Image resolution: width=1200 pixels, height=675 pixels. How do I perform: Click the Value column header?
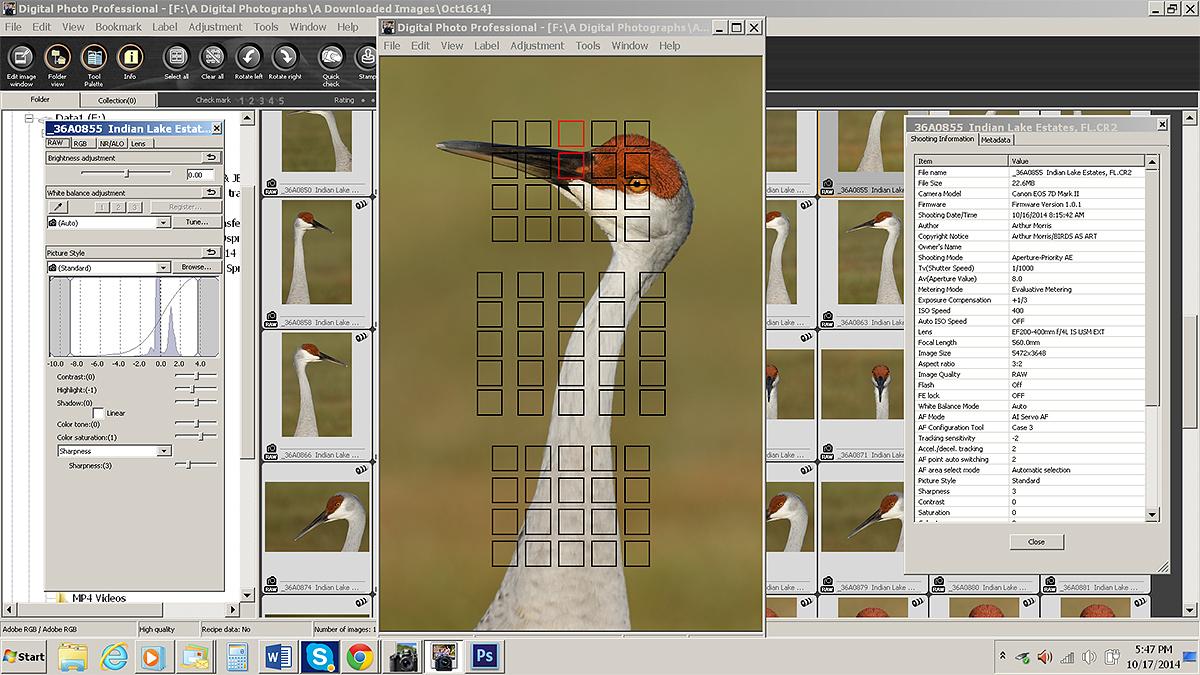coord(1078,161)
